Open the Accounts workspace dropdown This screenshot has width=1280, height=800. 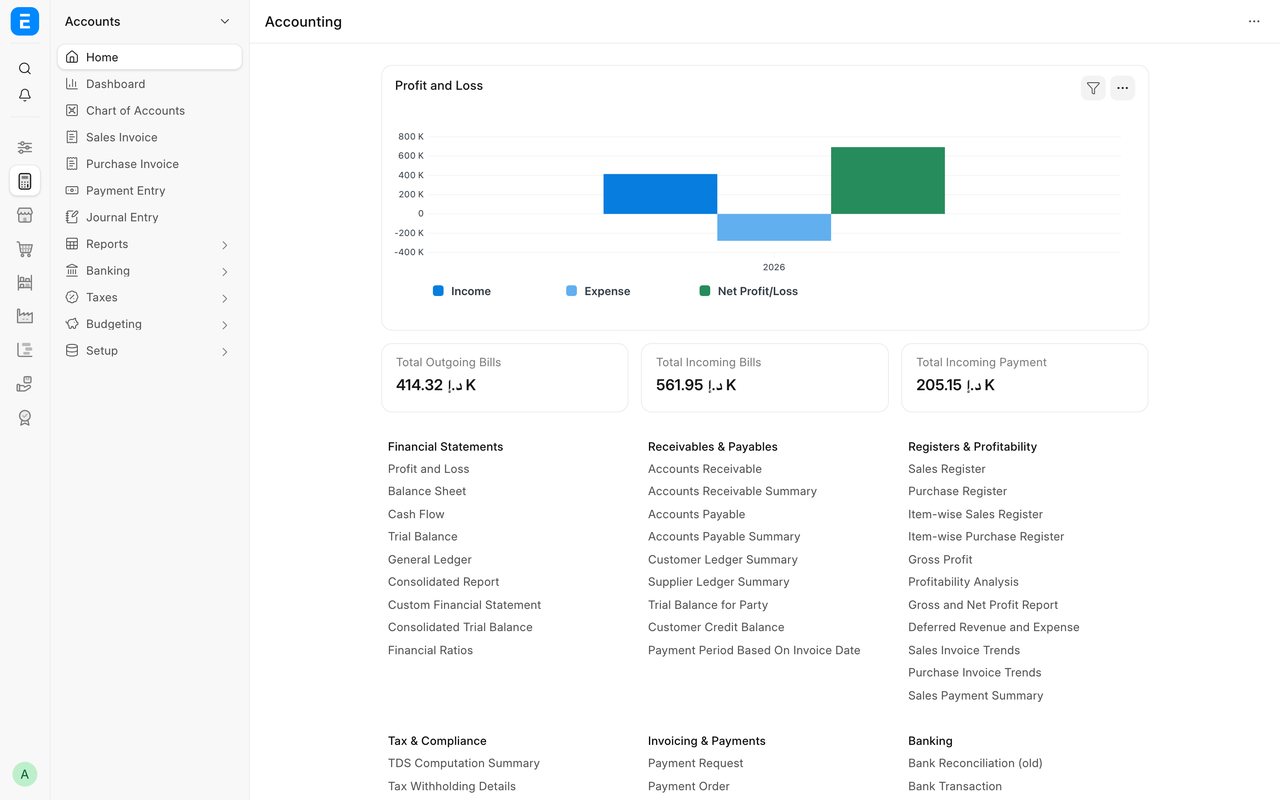coord(149,21)
